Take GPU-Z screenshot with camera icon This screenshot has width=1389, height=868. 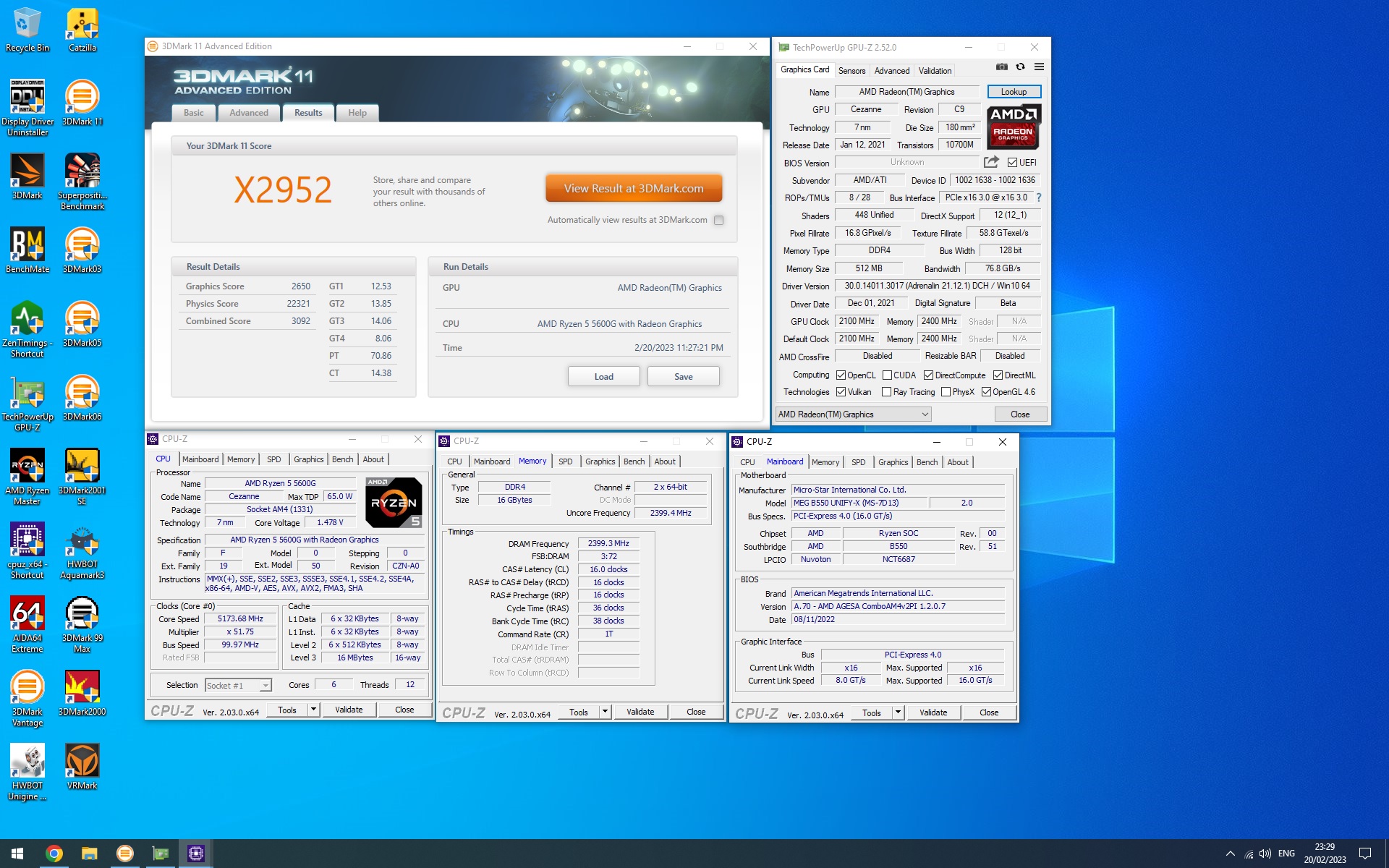pyautogui.click(x=1001, y=67)
